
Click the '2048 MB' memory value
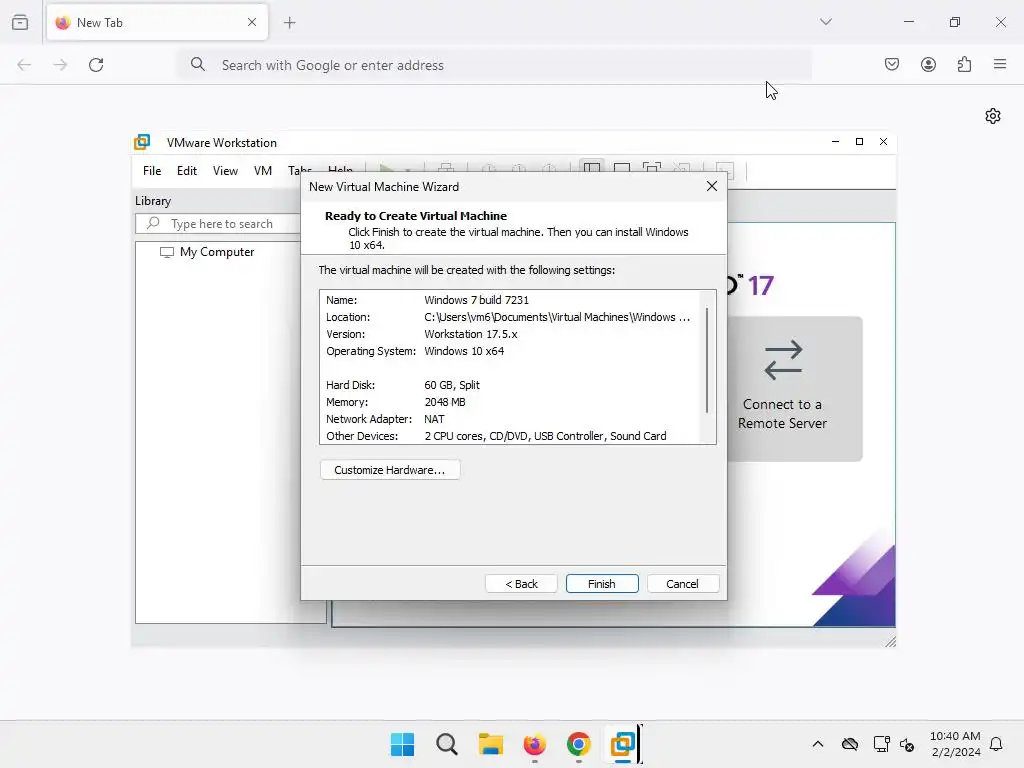tap(445, 402)
